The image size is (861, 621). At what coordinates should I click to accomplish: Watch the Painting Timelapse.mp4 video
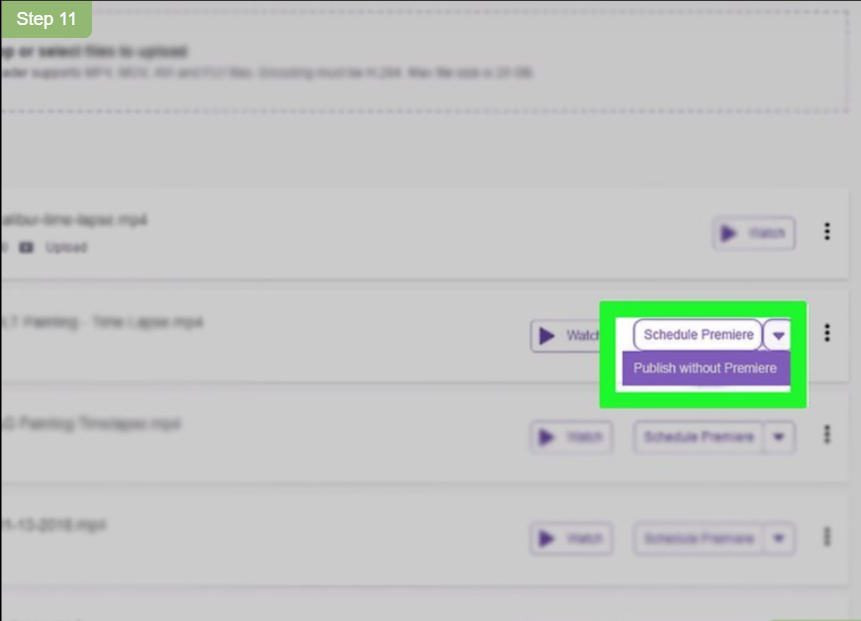coord(571,437)
